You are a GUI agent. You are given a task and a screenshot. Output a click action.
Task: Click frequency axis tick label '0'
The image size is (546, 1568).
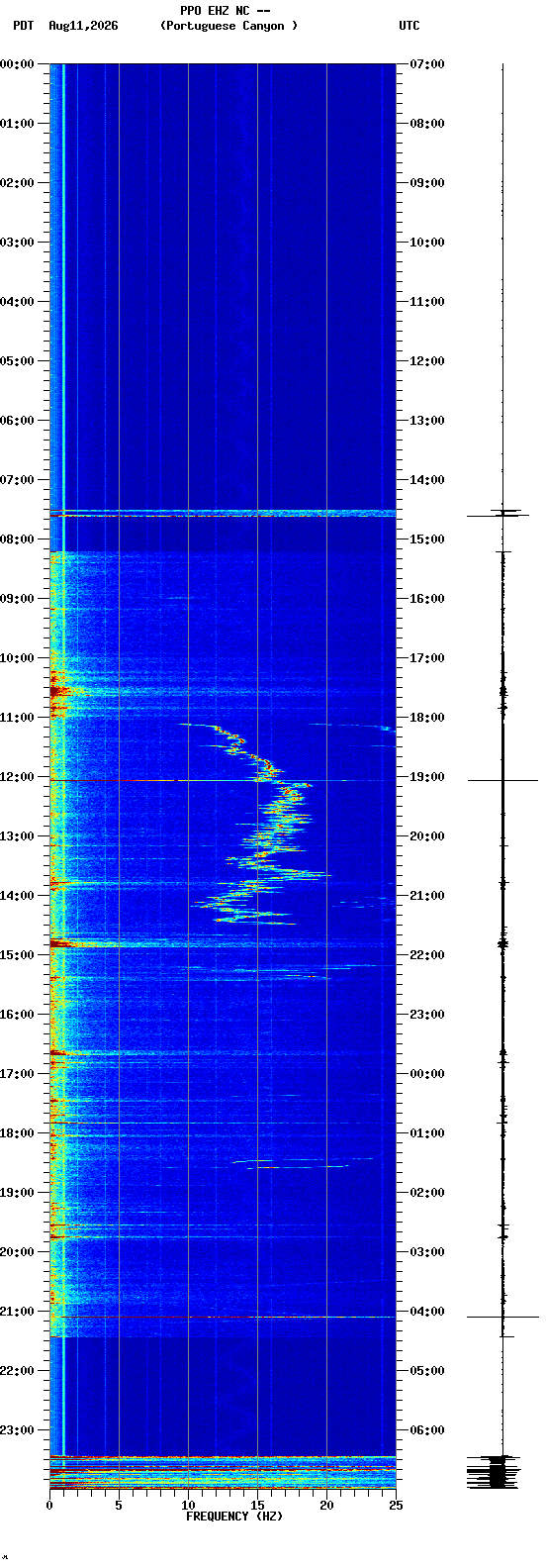coord(49,1506)
